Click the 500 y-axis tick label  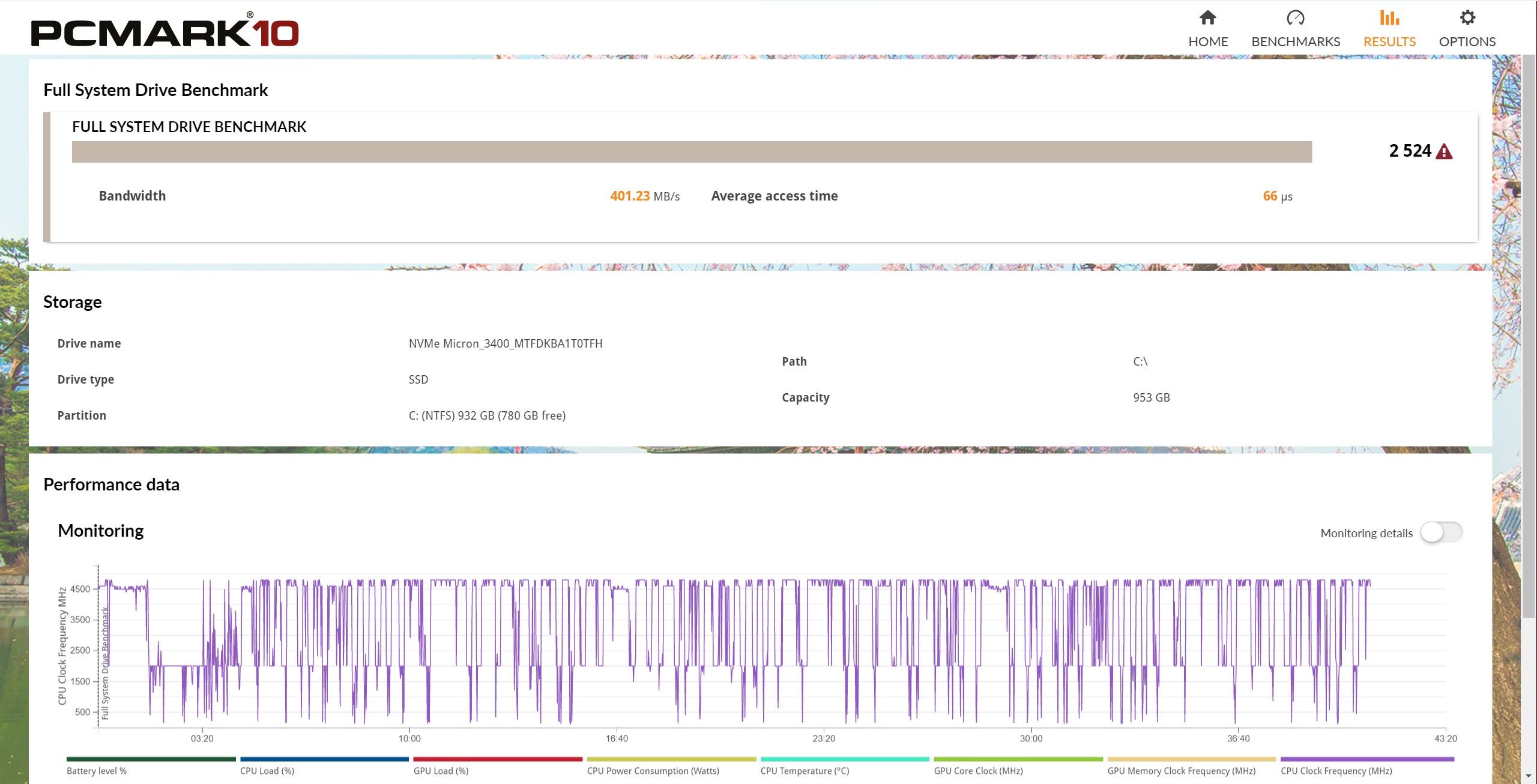pos(82,712)
